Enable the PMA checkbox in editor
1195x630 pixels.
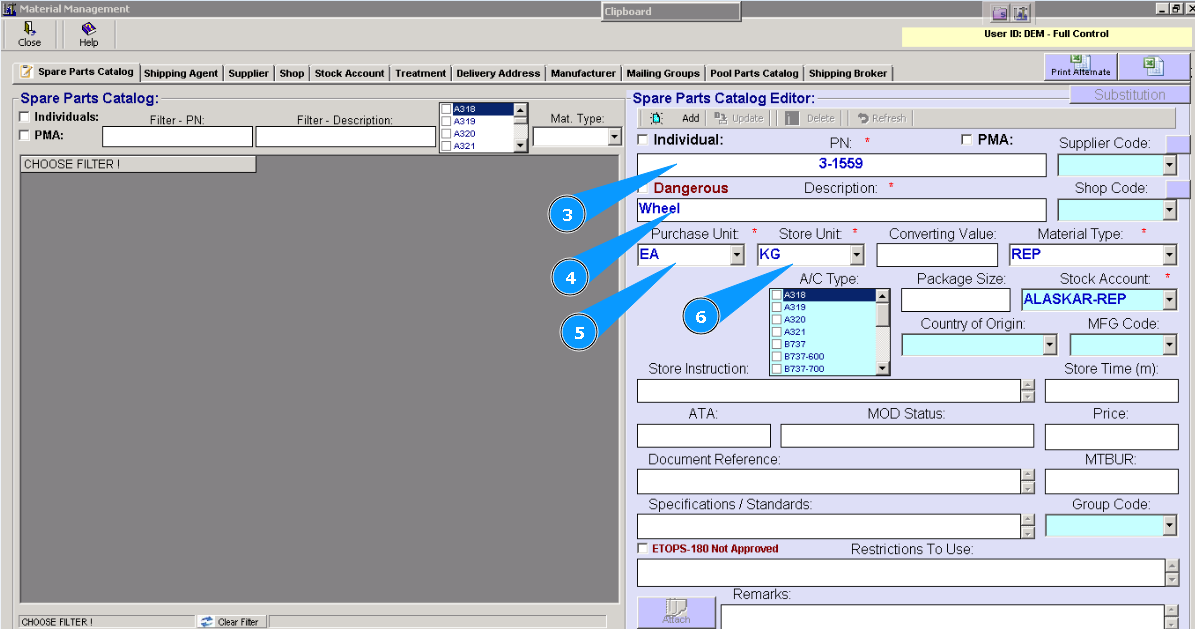pyautogui.click(x=966, y=139)
